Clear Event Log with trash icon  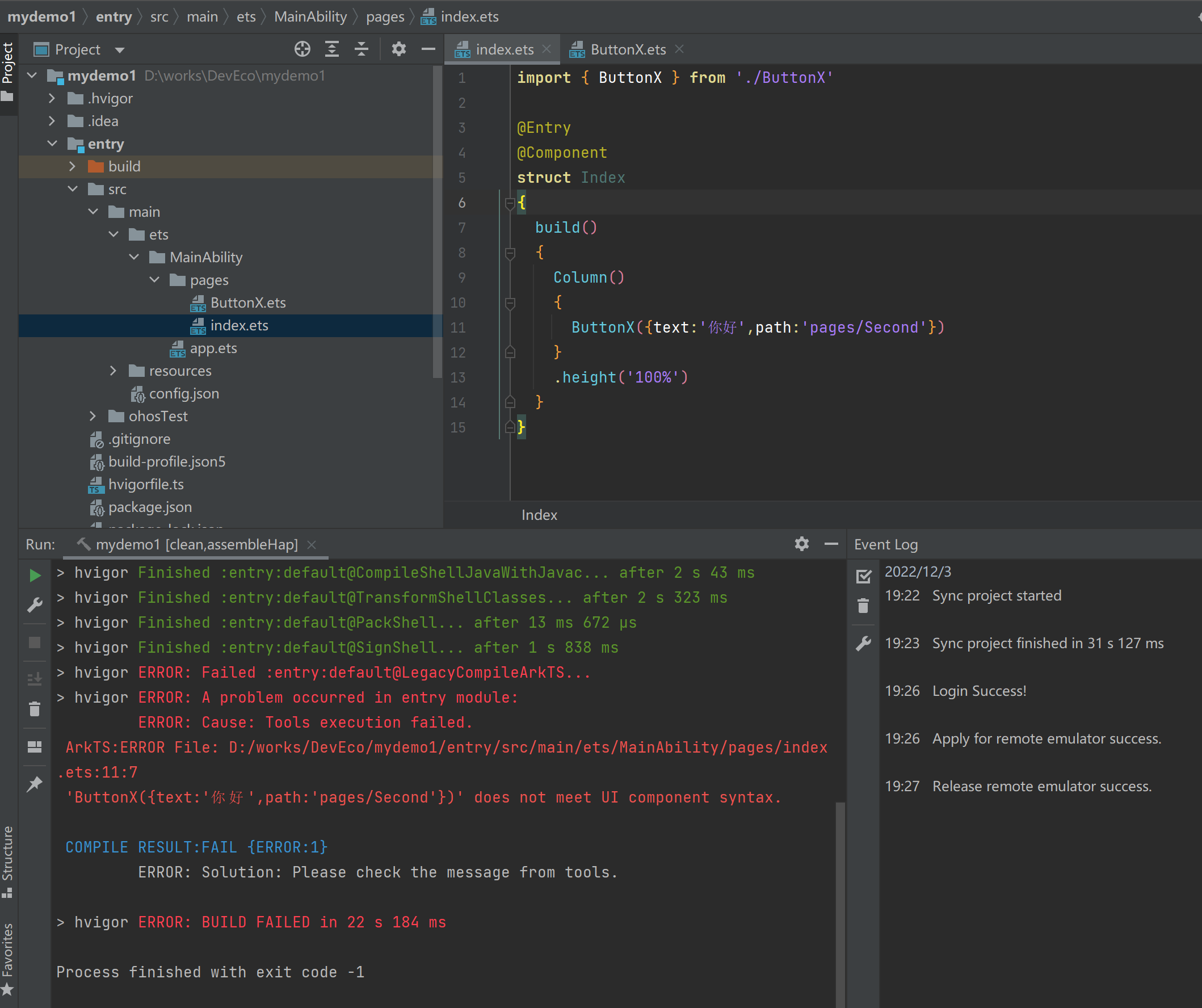tap(863, 606)
